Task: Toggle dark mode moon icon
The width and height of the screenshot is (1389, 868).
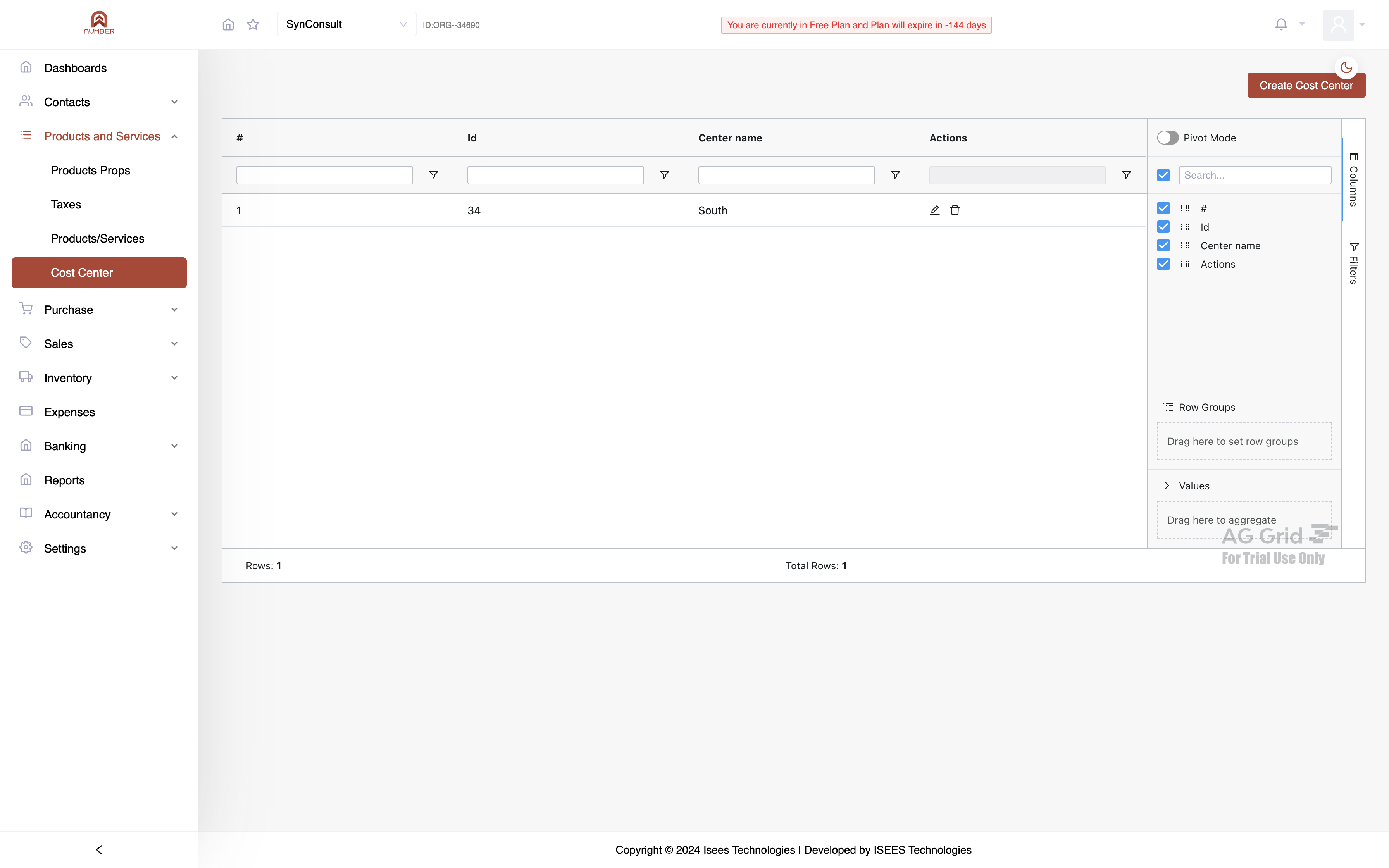Action: click(x=1346, y=68)
